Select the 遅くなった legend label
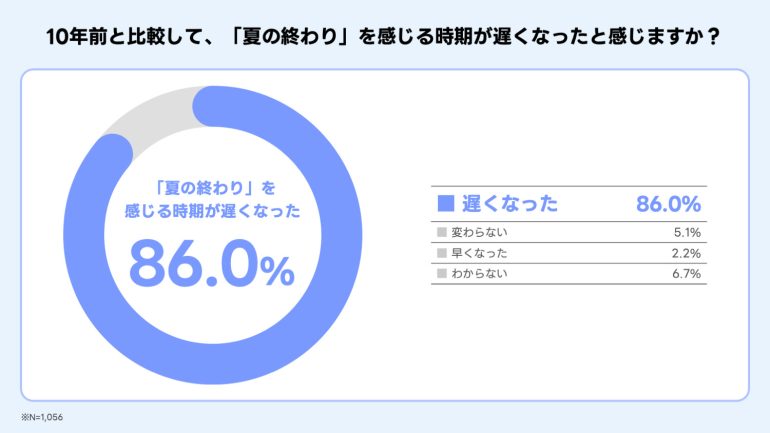The height and width of the screenshot is (433, 770). pyautogui.click(x=508, y=204)
